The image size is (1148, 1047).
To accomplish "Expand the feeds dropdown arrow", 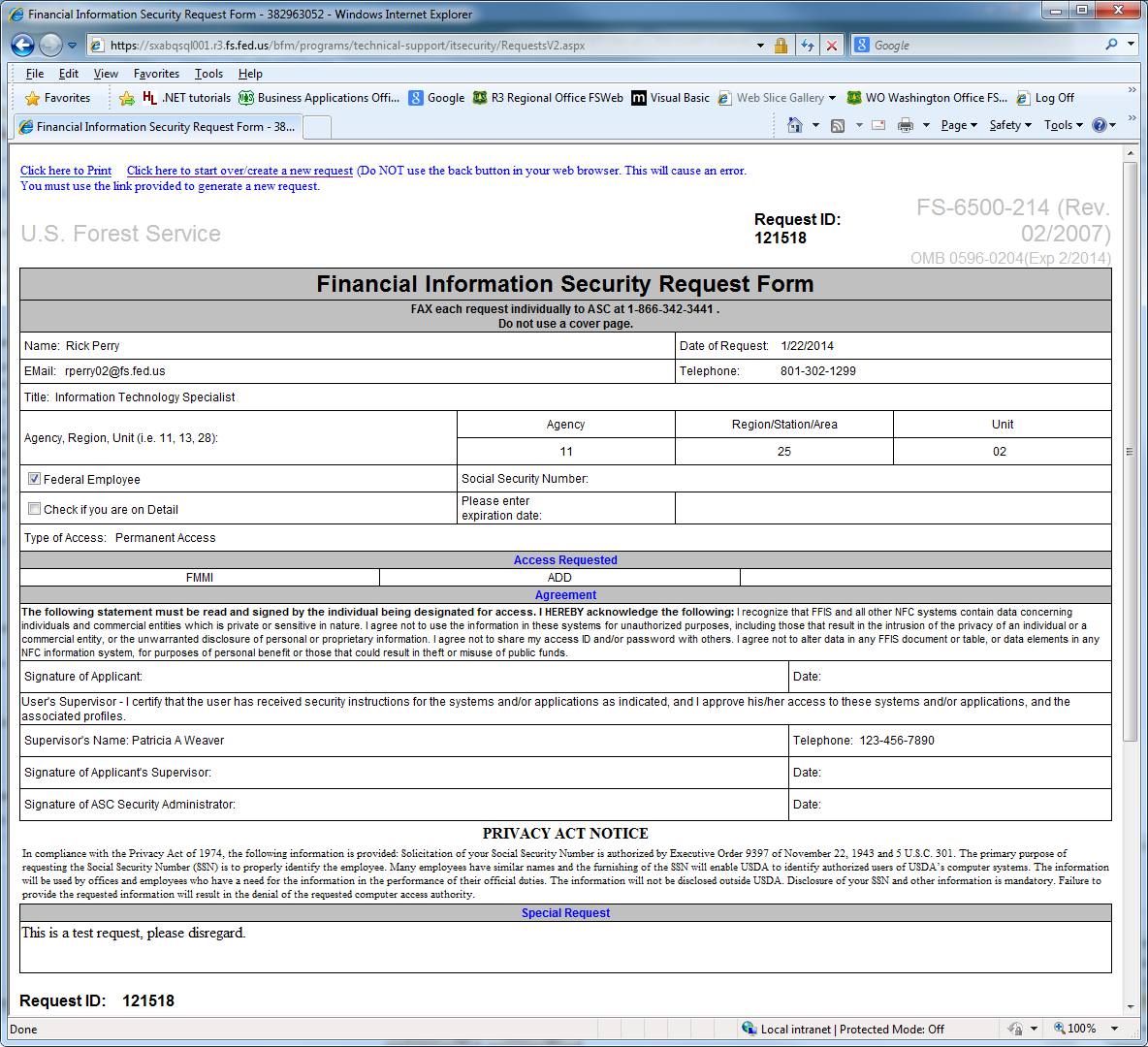I will pyautogui.click(x=859, y=125).
